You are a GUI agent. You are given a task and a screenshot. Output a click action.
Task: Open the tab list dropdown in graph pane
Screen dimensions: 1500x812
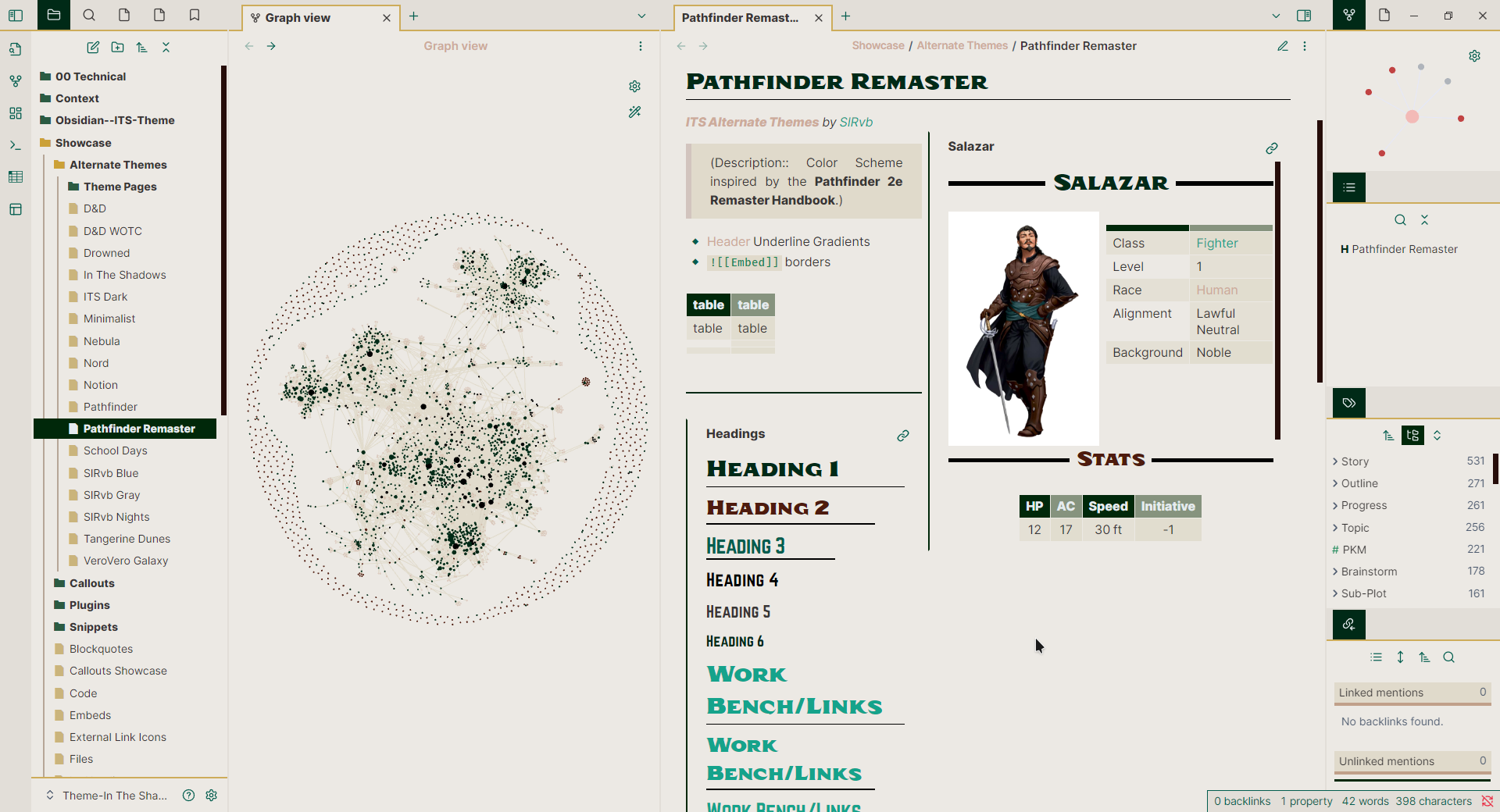(642, 16)
